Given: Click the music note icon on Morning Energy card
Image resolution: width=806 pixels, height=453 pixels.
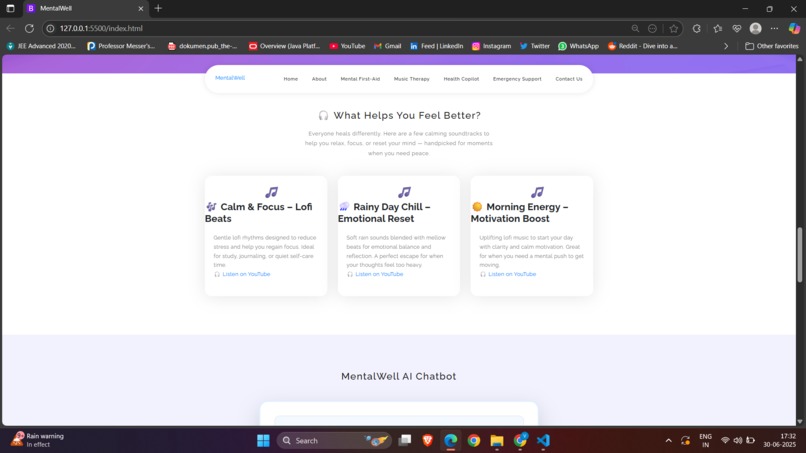Looking at the screenshot, I should click(x=537, y=192).
